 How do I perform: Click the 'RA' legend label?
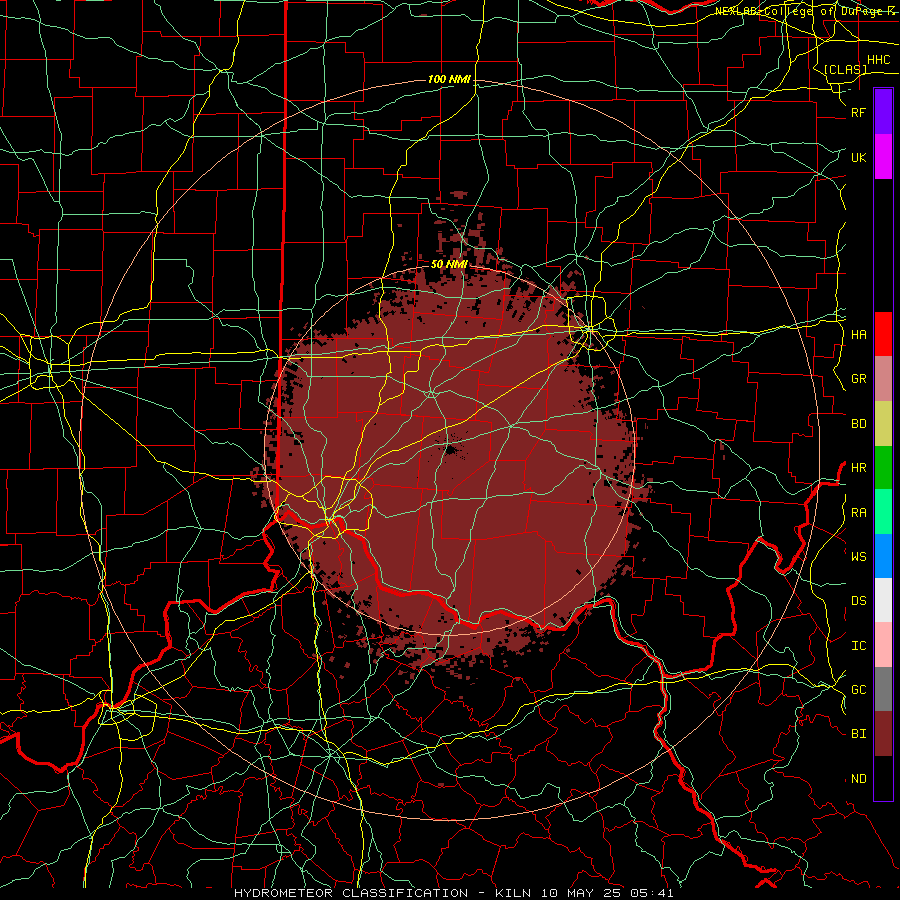pyautogui.click(x=858, y=513)
